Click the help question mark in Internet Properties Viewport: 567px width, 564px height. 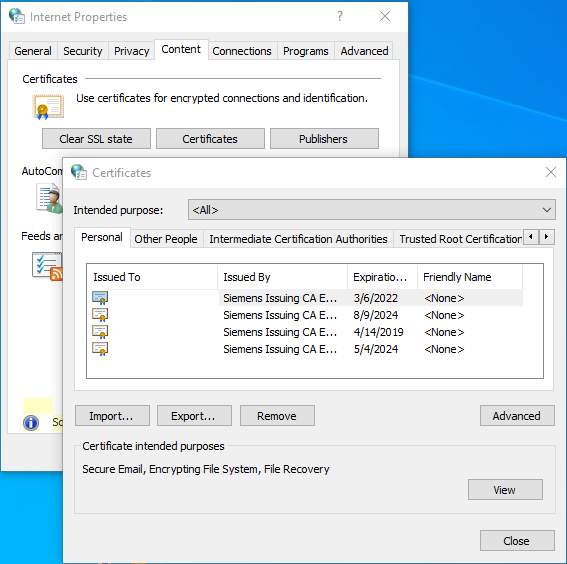coord(340,16)
